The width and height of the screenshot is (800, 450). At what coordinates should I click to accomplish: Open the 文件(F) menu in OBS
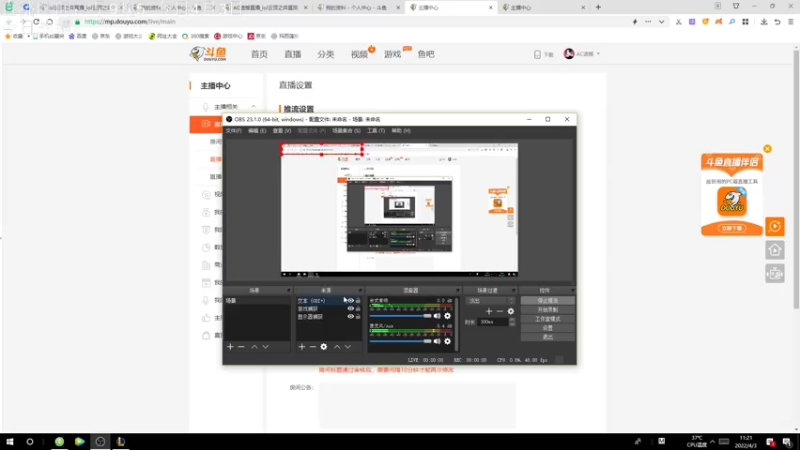(234, 131)
